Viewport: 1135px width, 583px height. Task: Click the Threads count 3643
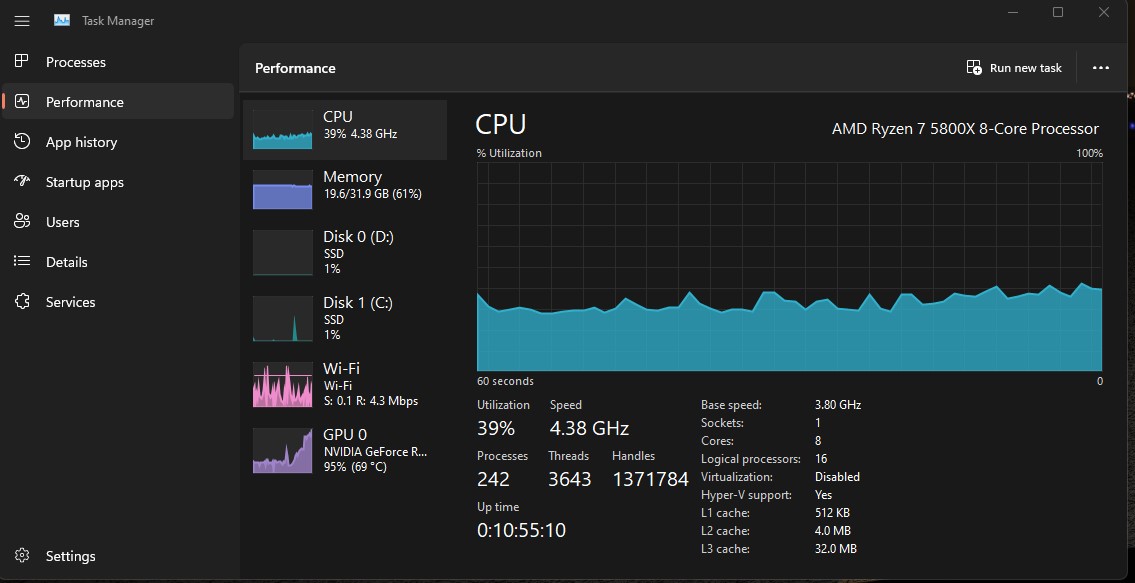[x=570, y=479]
